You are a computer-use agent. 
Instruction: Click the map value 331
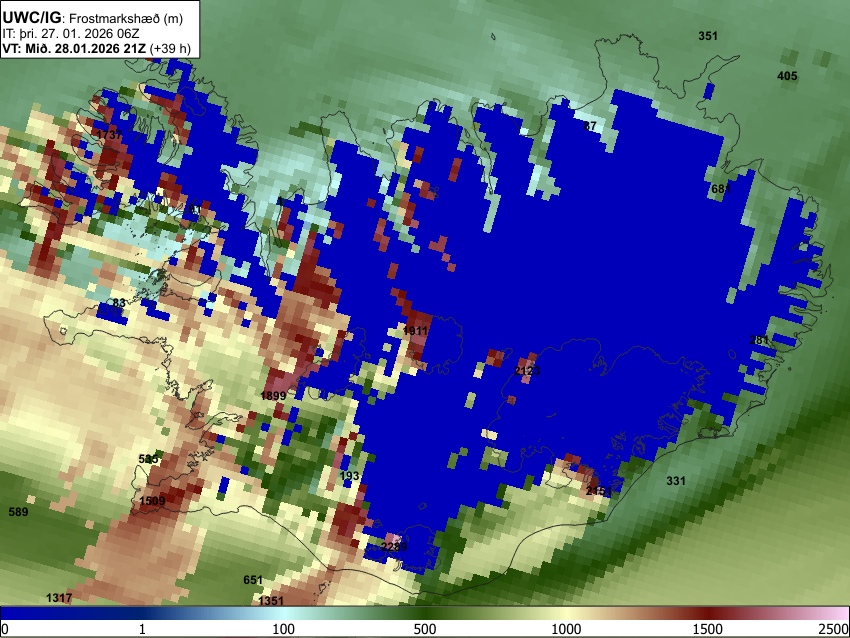click(675, 481)
